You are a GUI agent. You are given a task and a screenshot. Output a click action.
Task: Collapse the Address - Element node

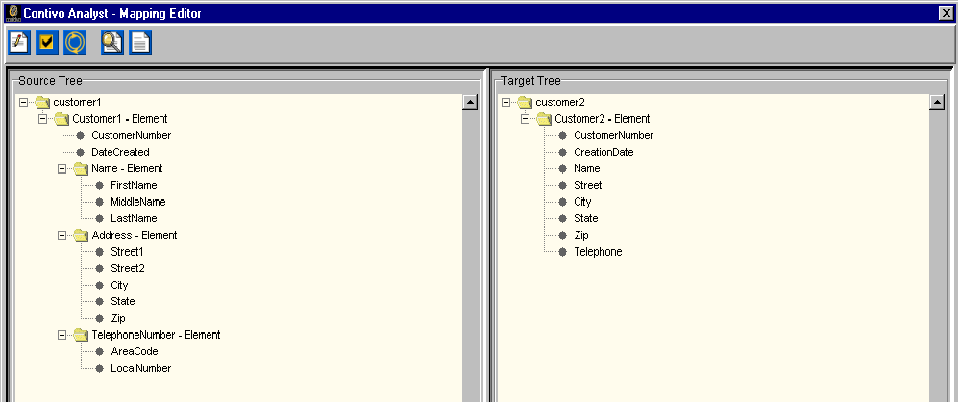(62, 235)
